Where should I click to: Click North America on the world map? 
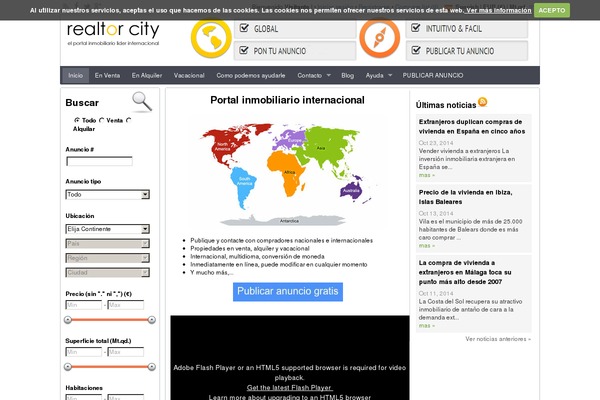pyautogui.click(x=226, y=145)
